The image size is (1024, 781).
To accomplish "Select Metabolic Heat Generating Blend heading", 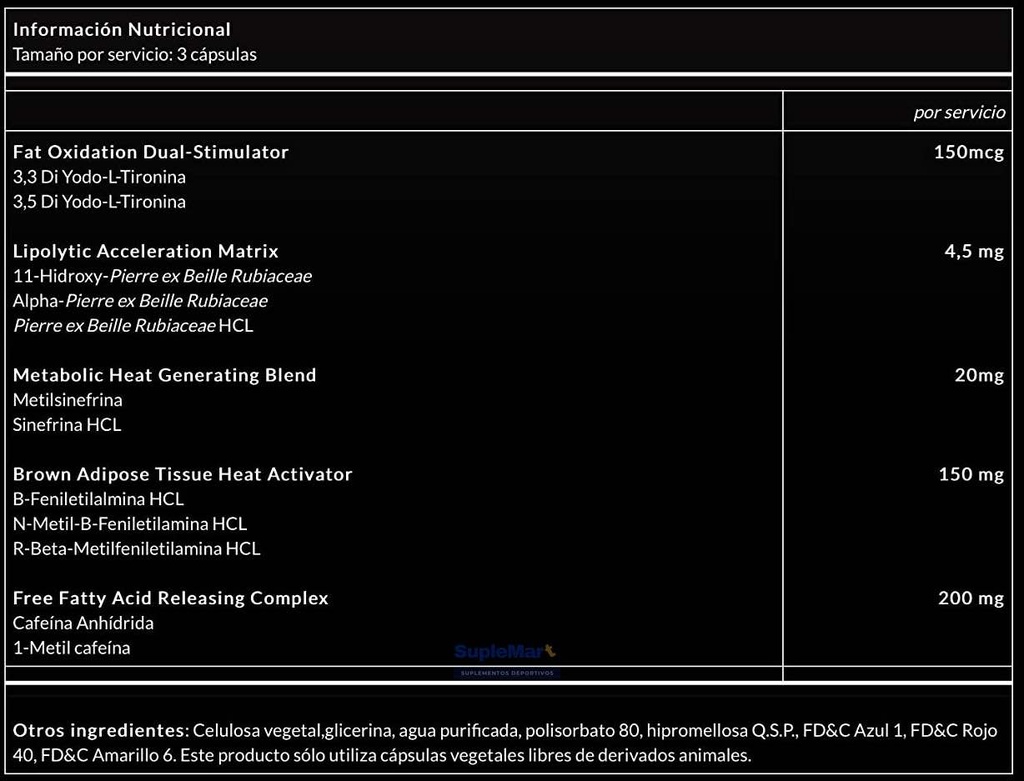I will (164, 375).
